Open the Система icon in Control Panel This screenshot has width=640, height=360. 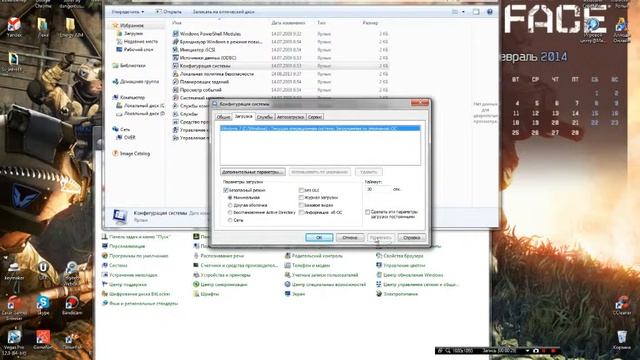(104, 265)
